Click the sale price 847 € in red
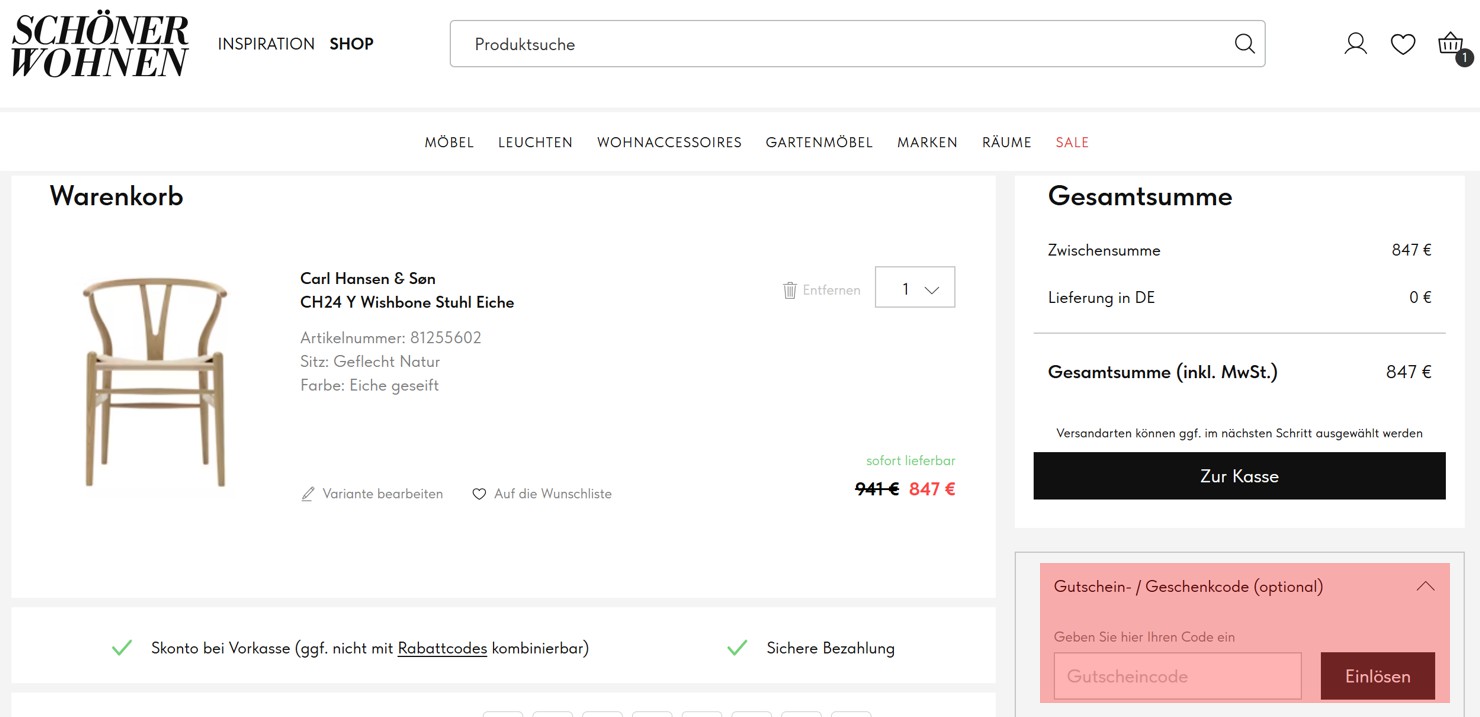Screen dimensions: 1480x717 click(932, 489)
